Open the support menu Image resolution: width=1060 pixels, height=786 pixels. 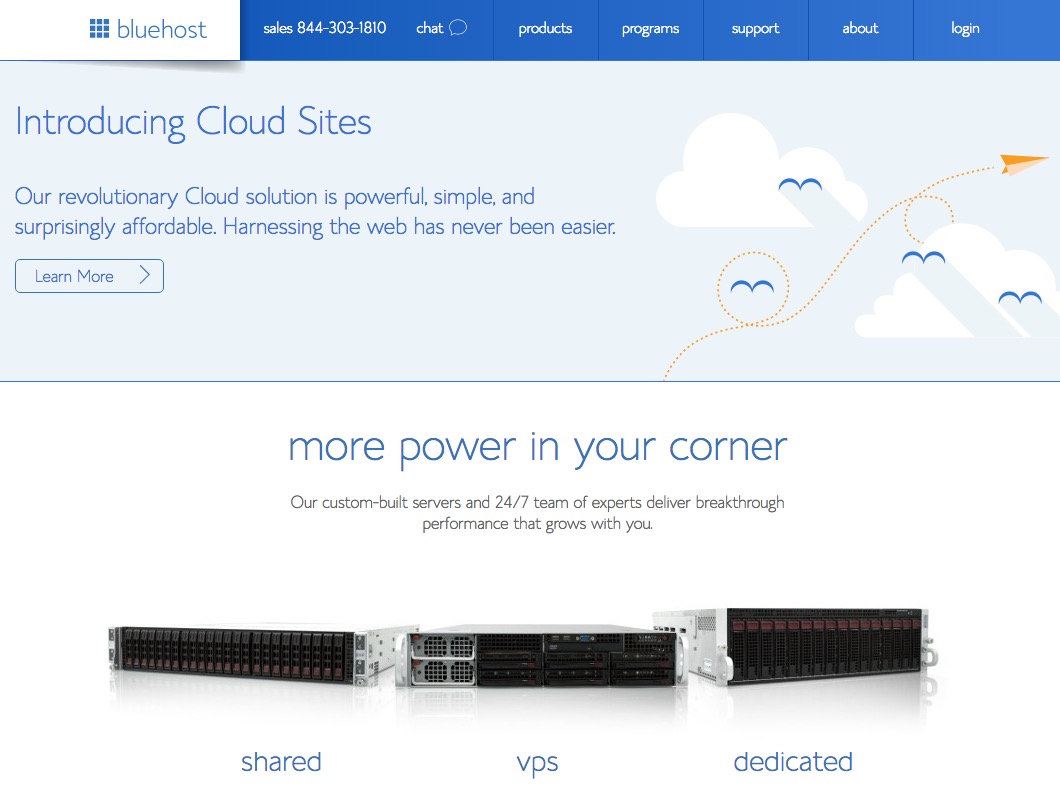click(x=755, y=29)
